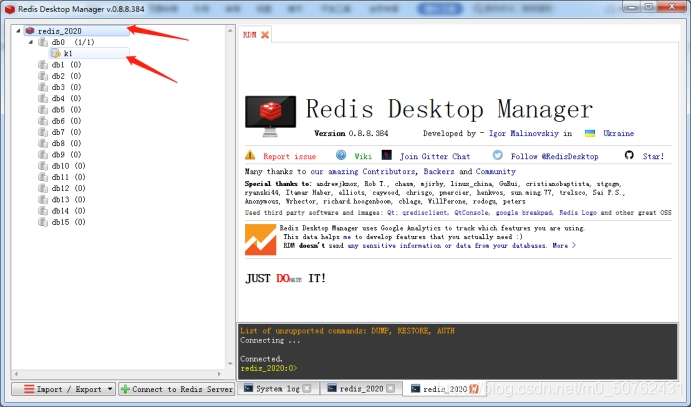Open the Community link
The width and height of the screenshot is (692, 407).
[x=496, y=171]
